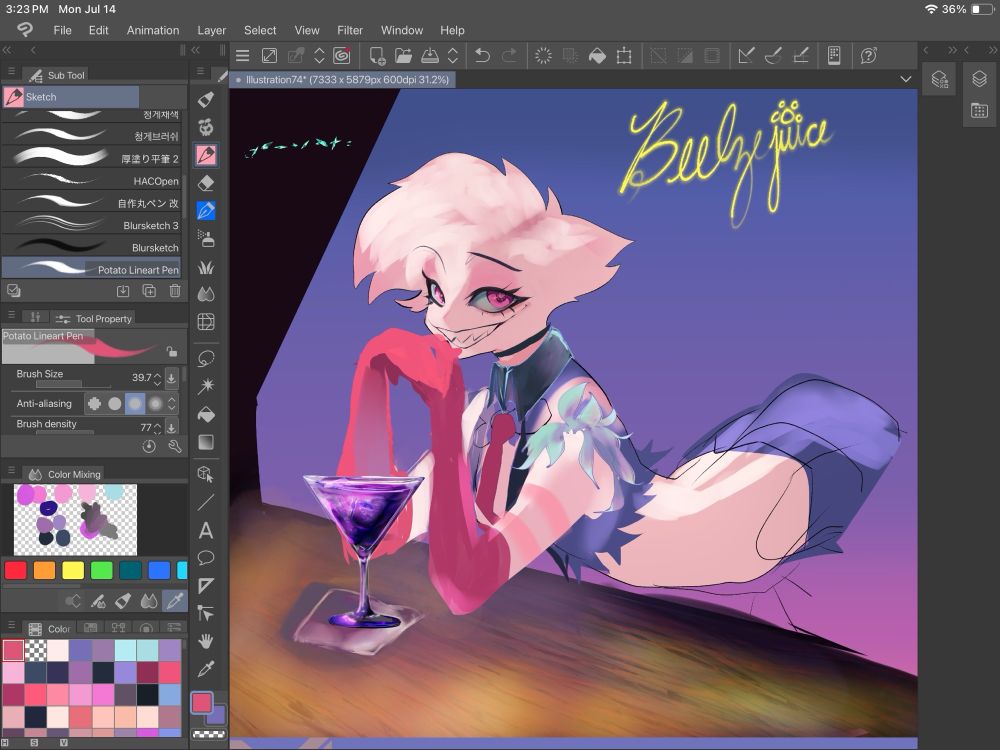Select transparent color bar below color chips

(x=209, y=734)
